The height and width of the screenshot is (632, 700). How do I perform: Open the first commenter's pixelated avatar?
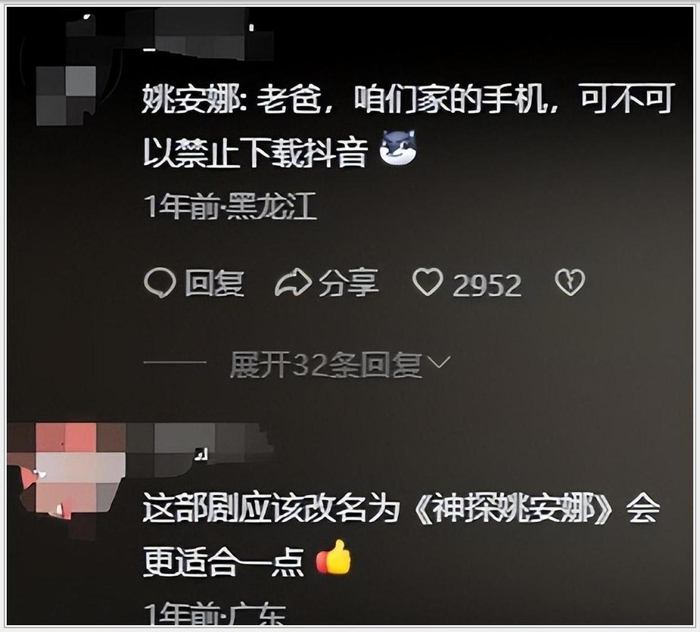pos(66,96)
